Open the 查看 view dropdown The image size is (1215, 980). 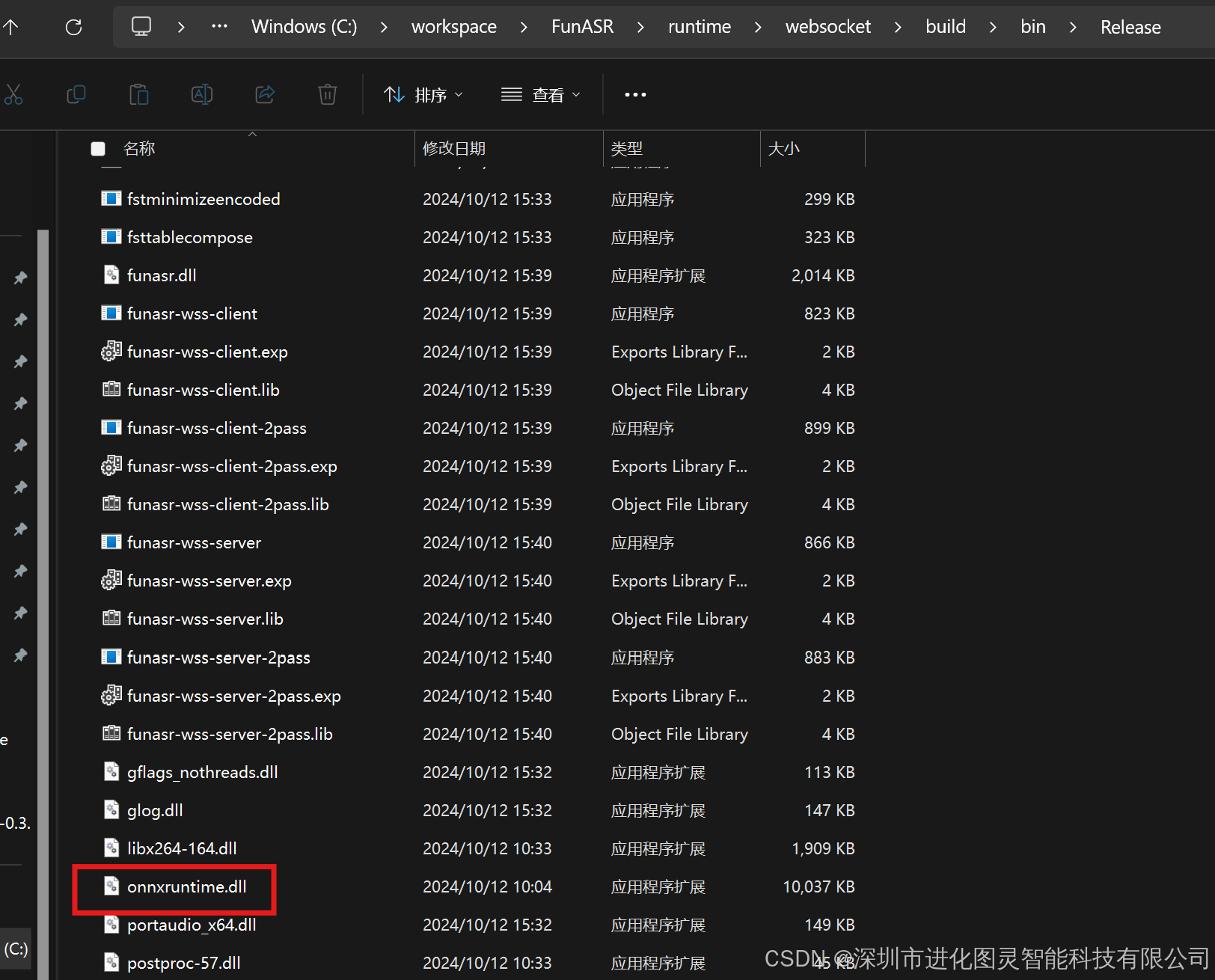coord(541,95)
